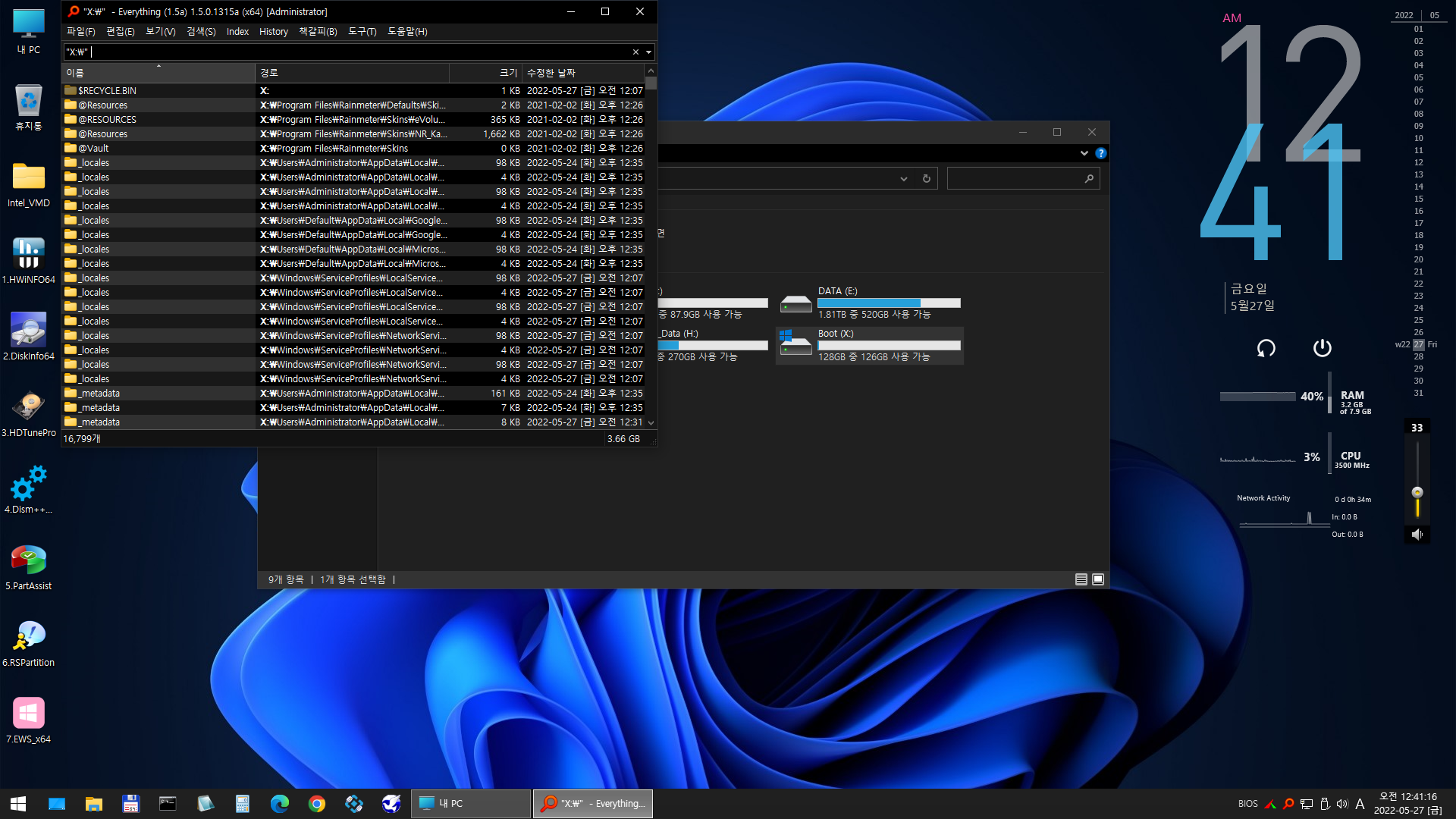Launch the 1.HWiNFO64 desktop shortcut

pos(29,261)
